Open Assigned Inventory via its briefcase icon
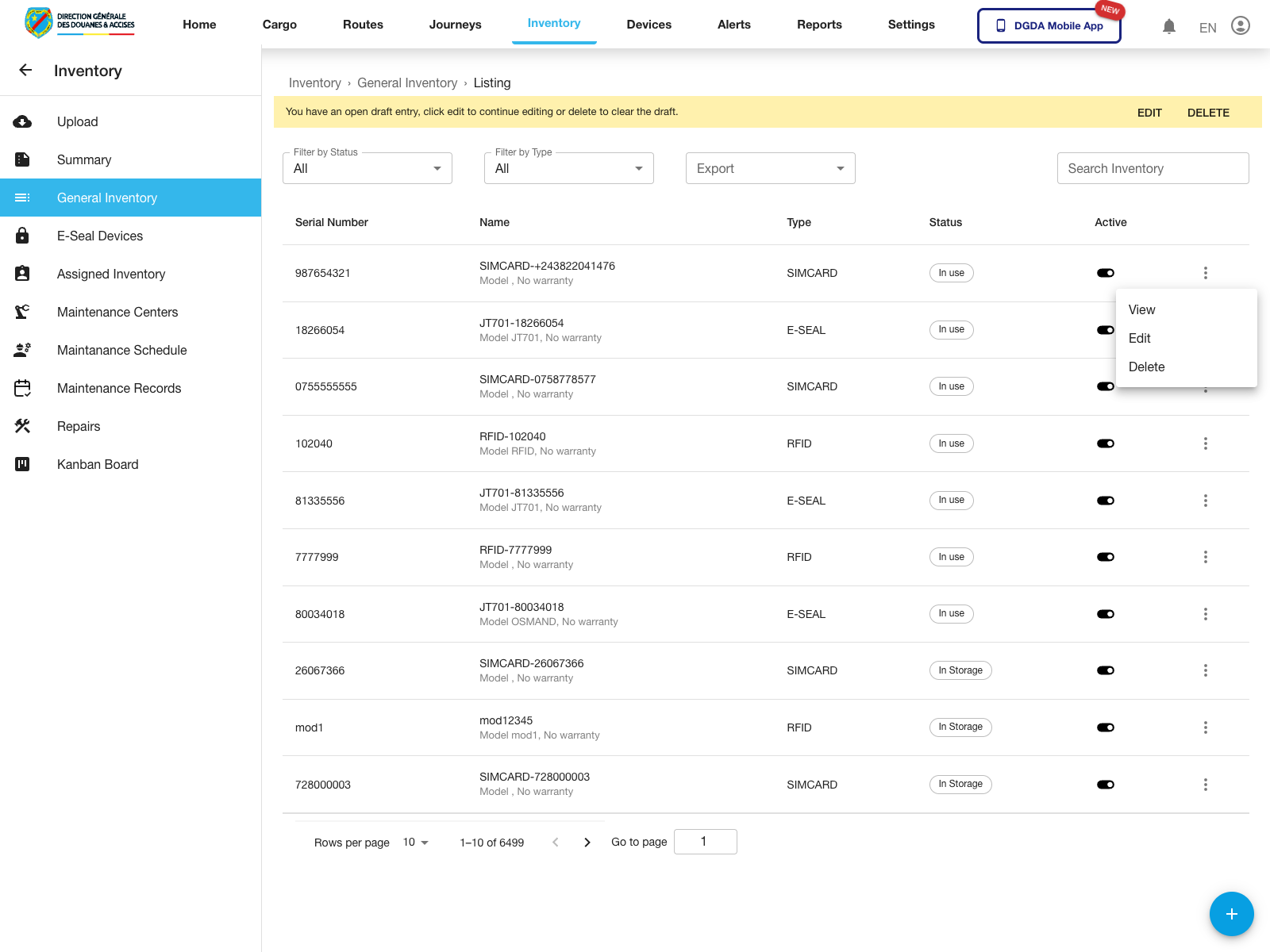1270x952 pixels. [x=22, y=274]
